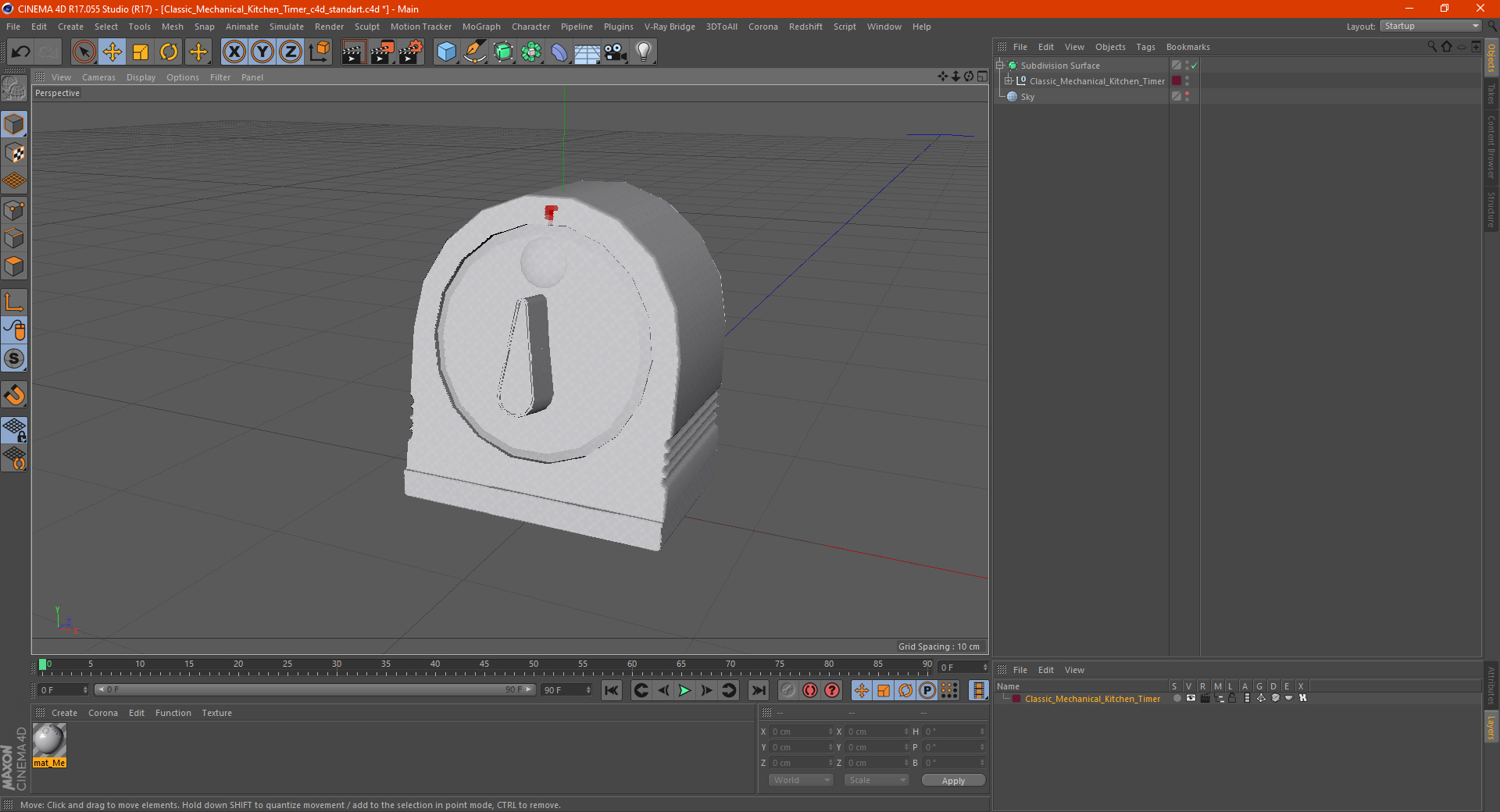Play the animation forward
This screenshot has height=812, width=1500.
click(684, 690)
